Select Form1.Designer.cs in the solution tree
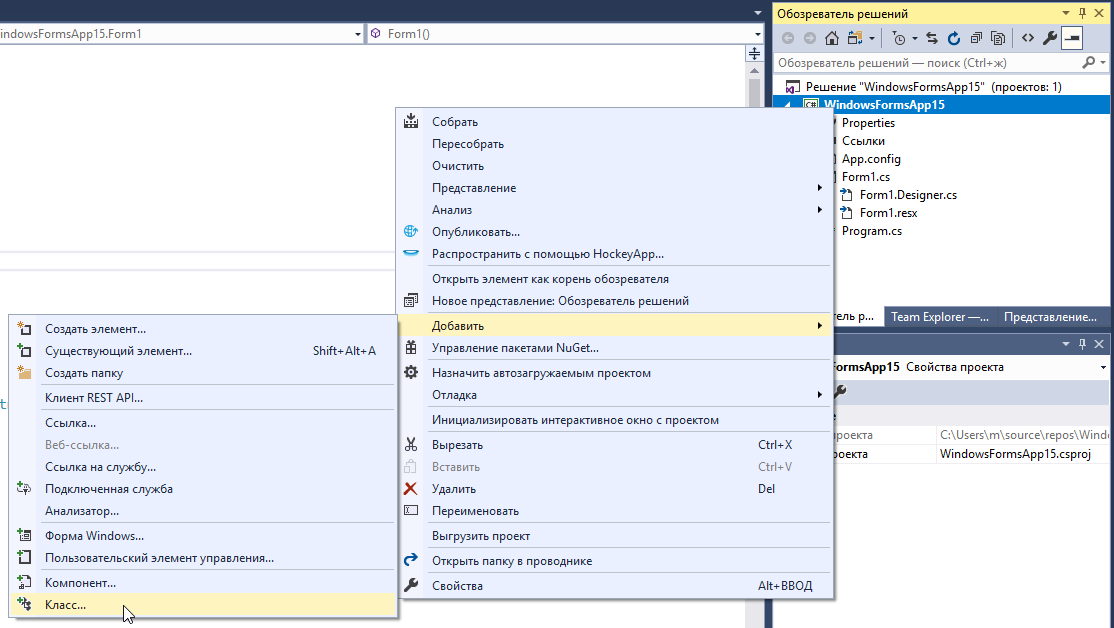1114x628 pixels. [908, 195]
